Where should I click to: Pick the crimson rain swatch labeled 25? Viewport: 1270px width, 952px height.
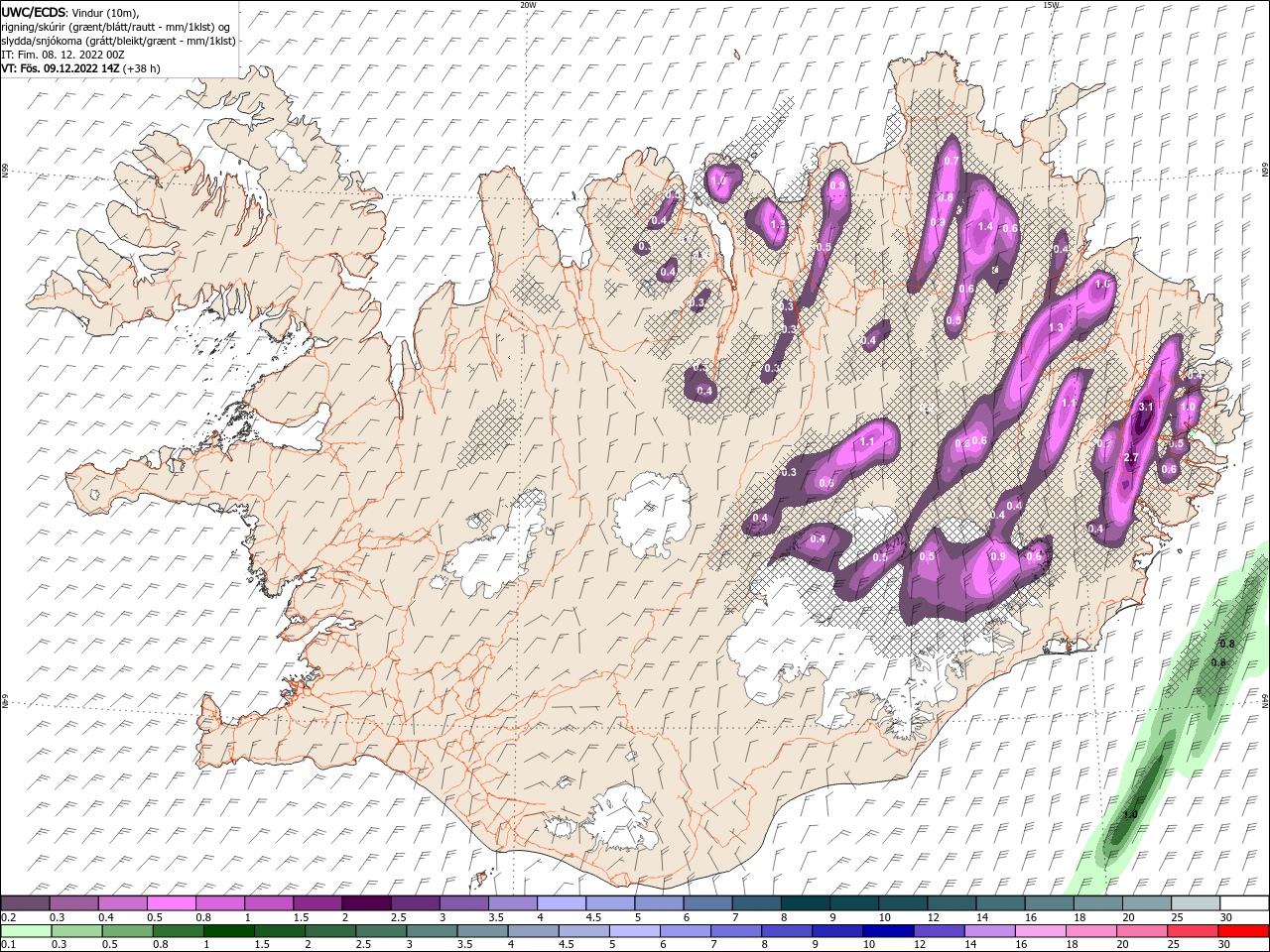[x=1191, y=931]
